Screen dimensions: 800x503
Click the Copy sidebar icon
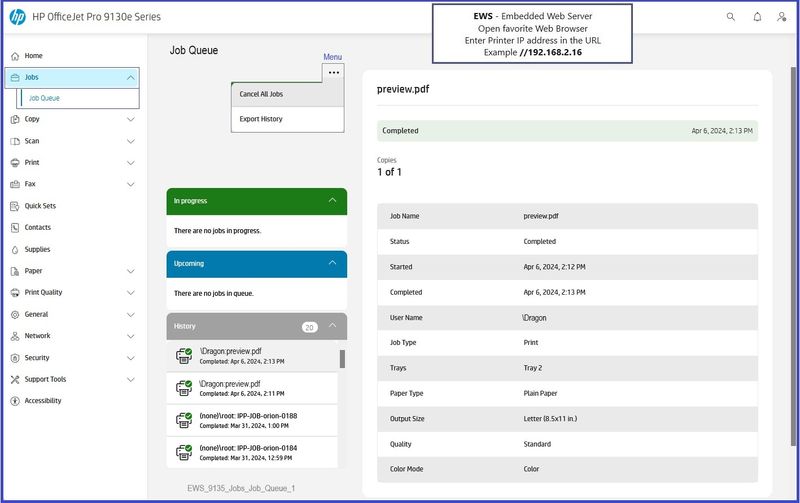tap(15, 119)
